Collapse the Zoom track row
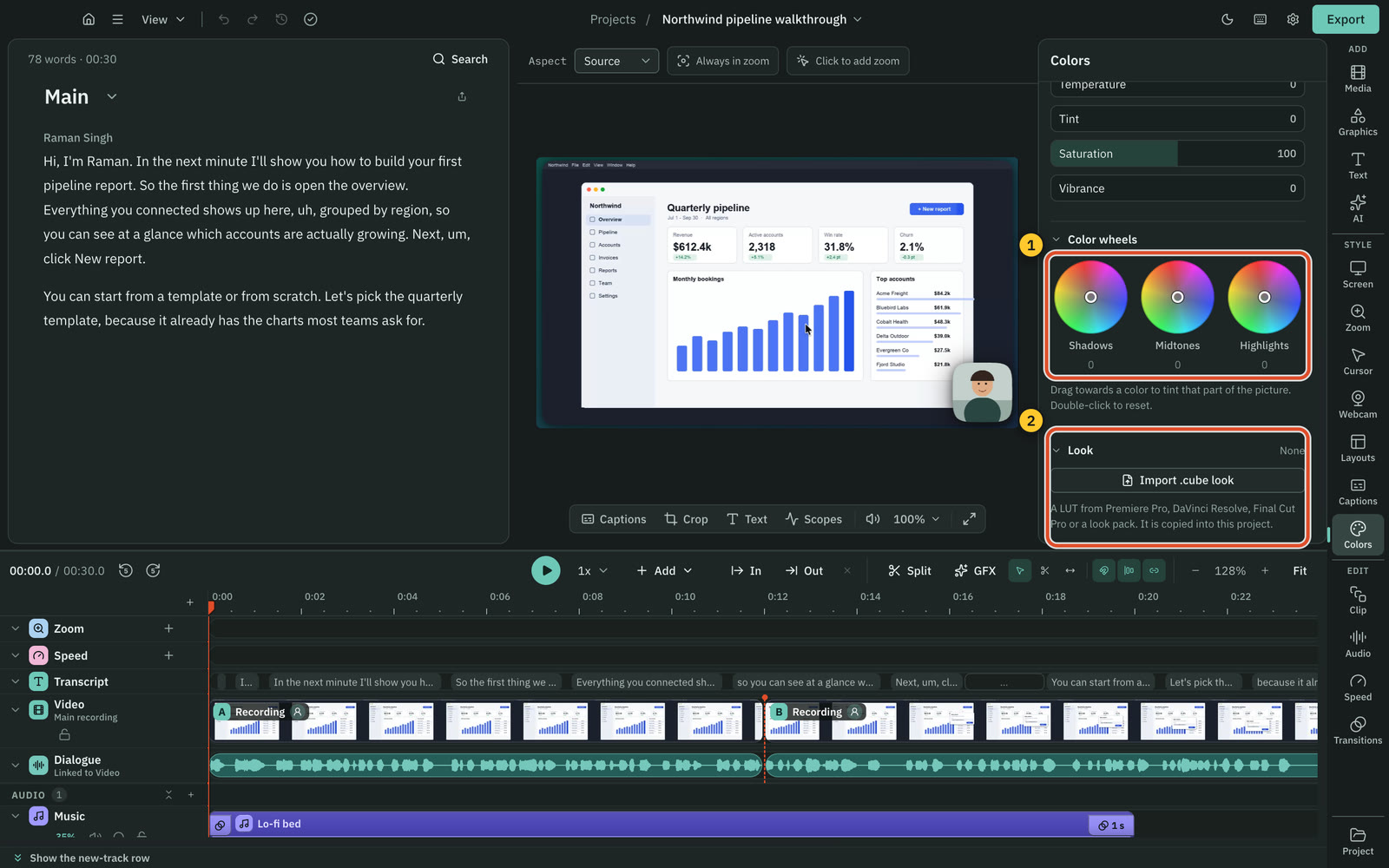Viewport: 1389px width, 868px height. point(15,628)
